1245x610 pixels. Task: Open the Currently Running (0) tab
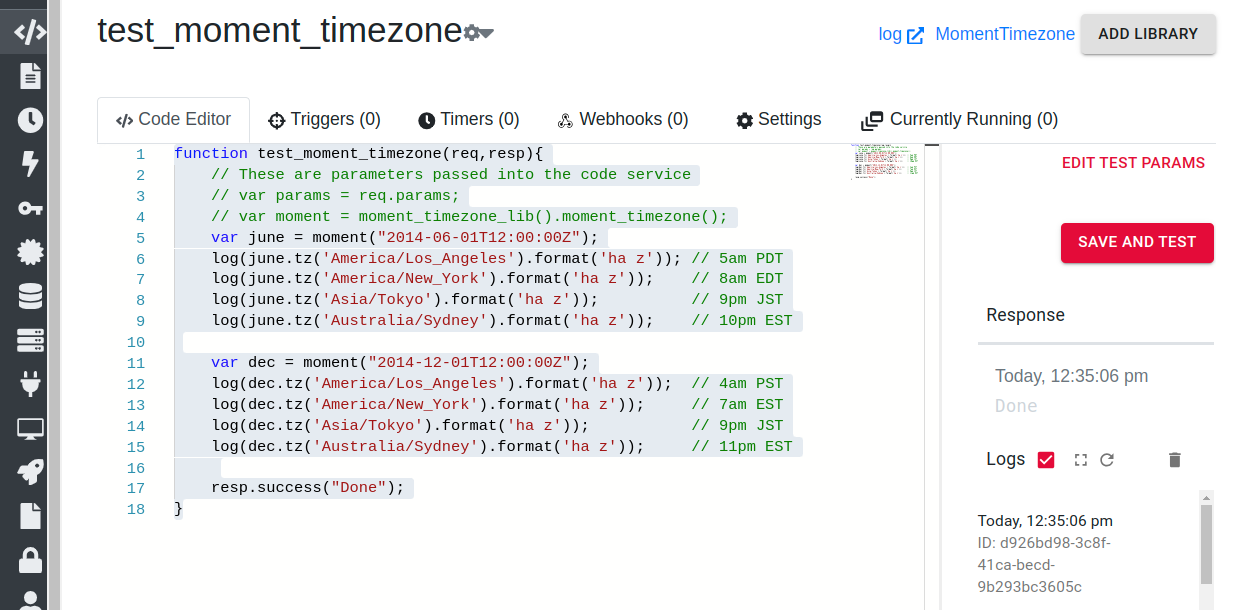(x=959, y=120)
